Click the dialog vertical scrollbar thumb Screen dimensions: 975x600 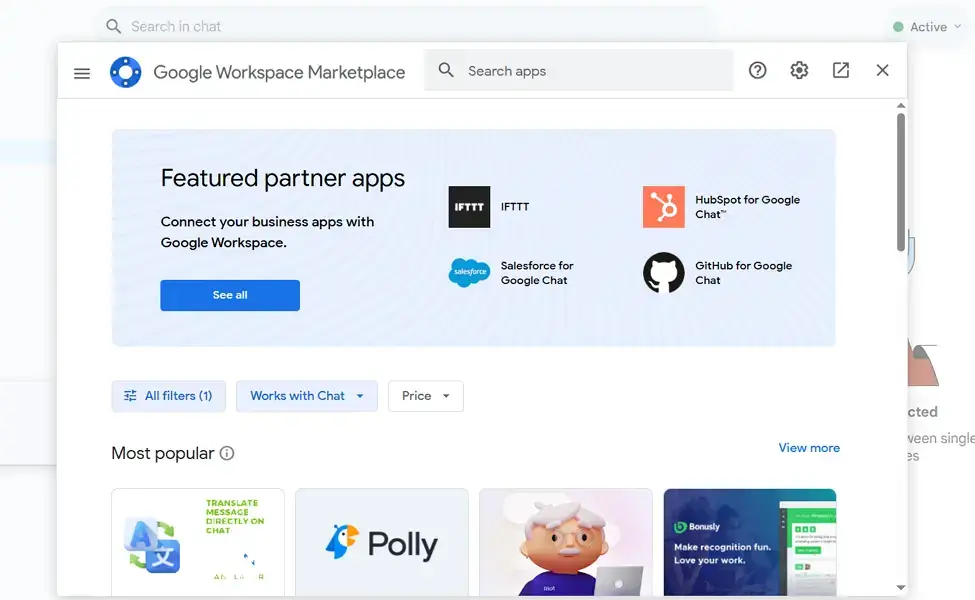(x=900, y=182)
